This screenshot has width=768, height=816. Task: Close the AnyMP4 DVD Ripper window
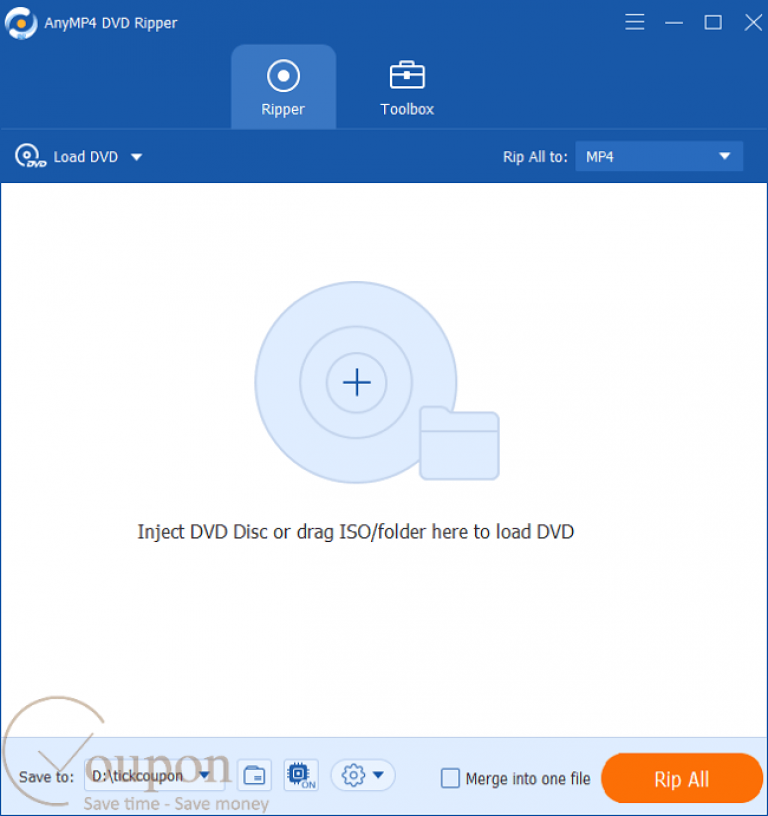(753, 22)
